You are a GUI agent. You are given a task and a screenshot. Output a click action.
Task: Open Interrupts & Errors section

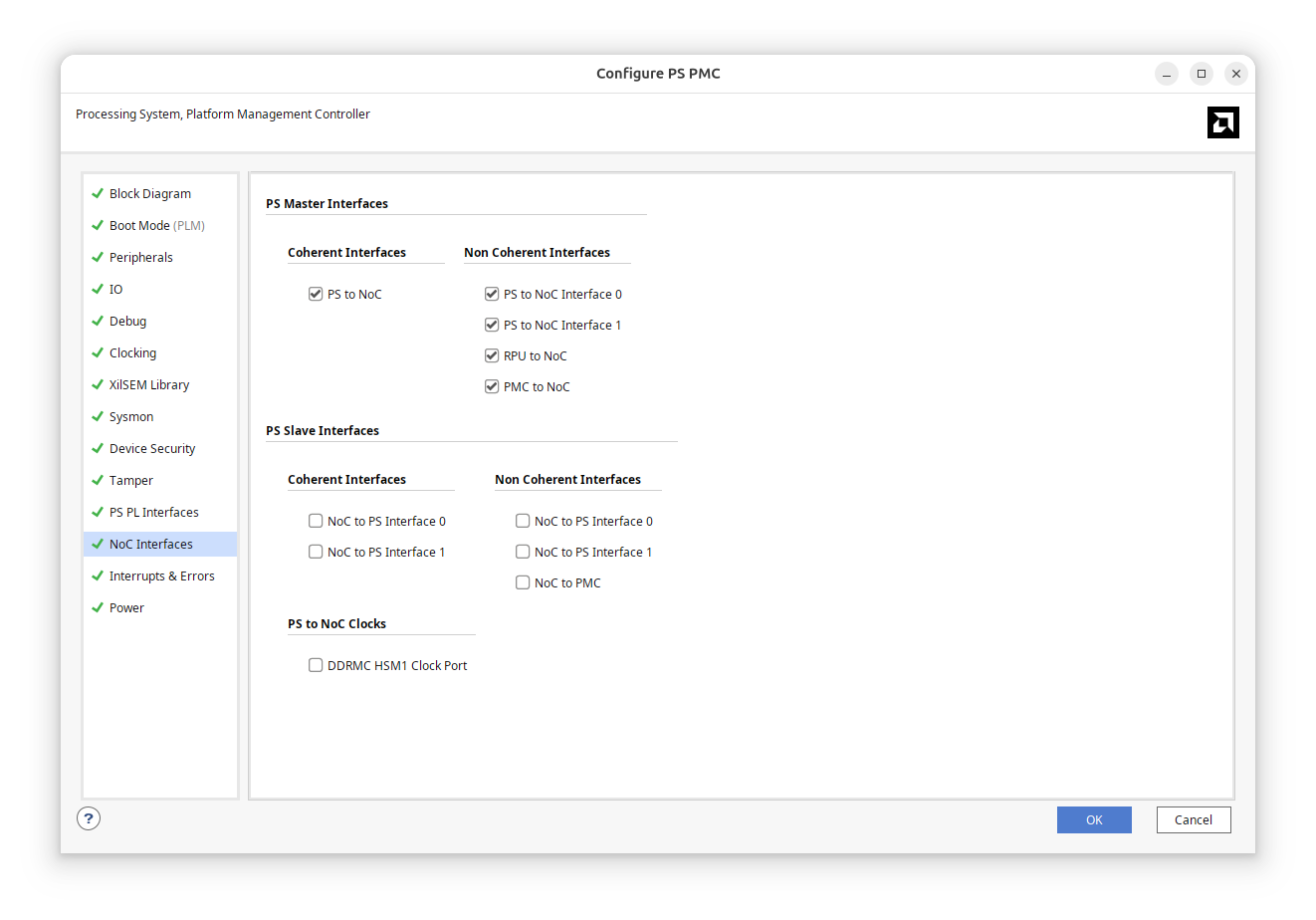click(x=161, y=576)
